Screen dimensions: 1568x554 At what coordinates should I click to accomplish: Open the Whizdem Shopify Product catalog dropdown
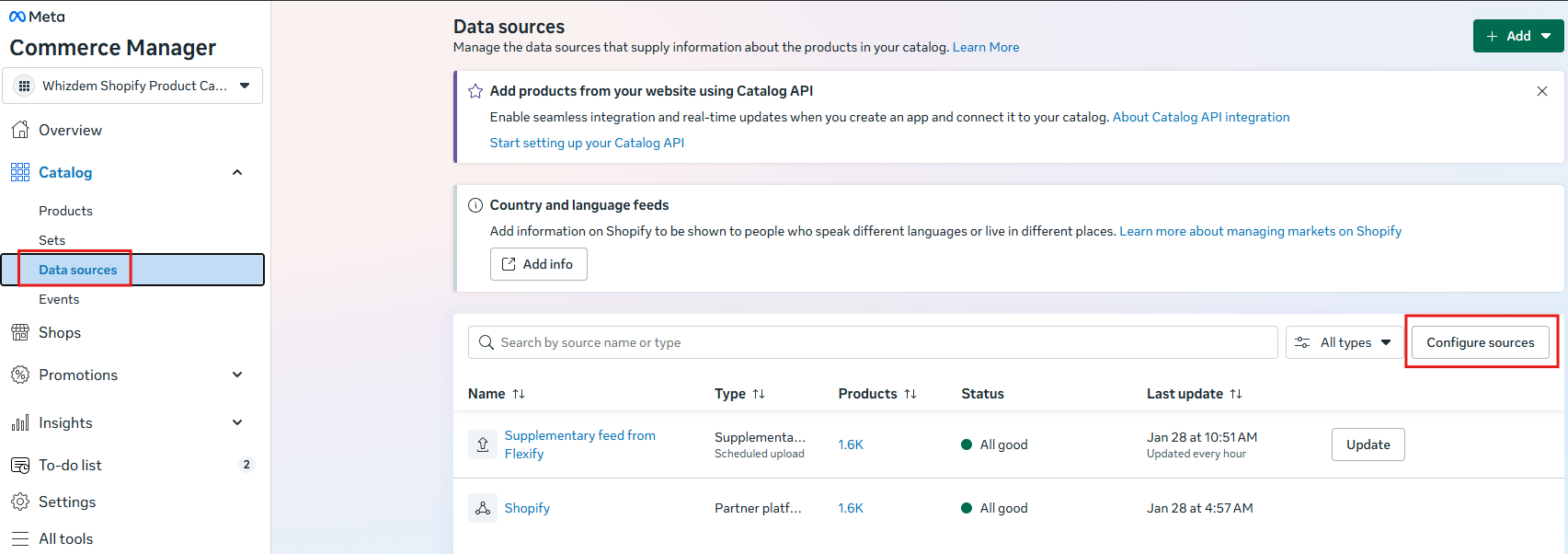(x=132, y=86)
